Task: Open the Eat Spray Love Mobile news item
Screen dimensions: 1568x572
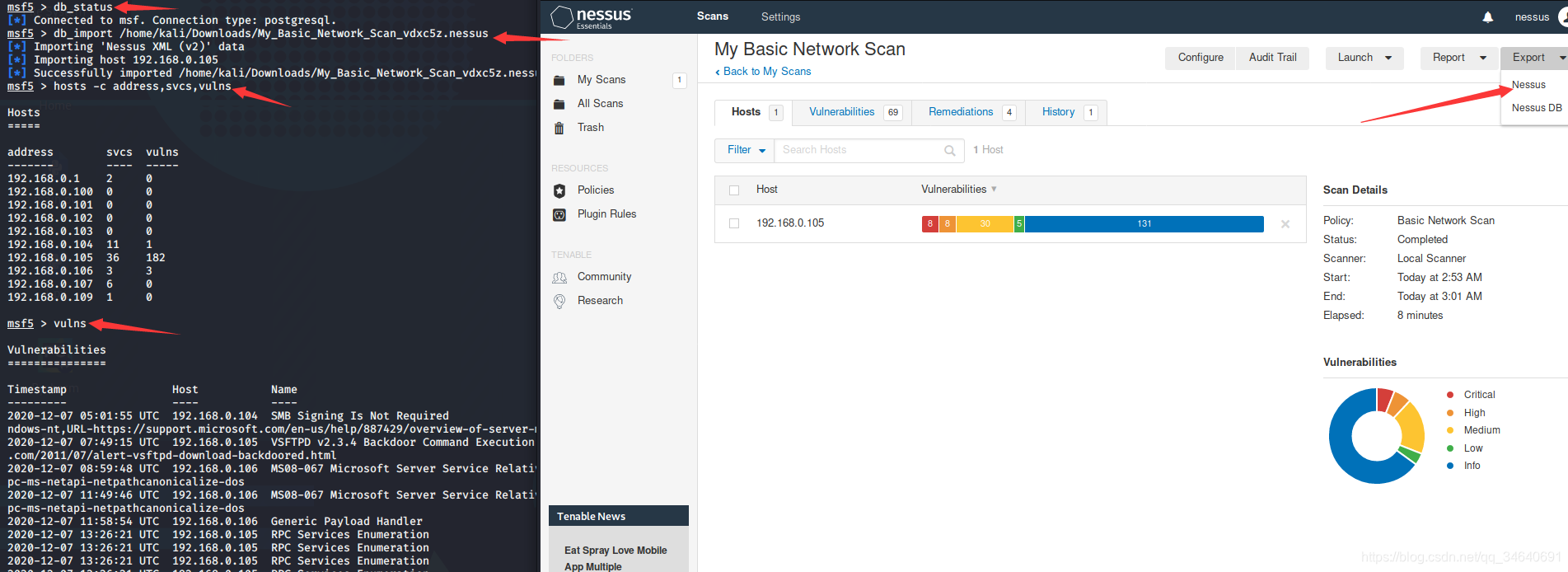Action: [x=615, y=558]
